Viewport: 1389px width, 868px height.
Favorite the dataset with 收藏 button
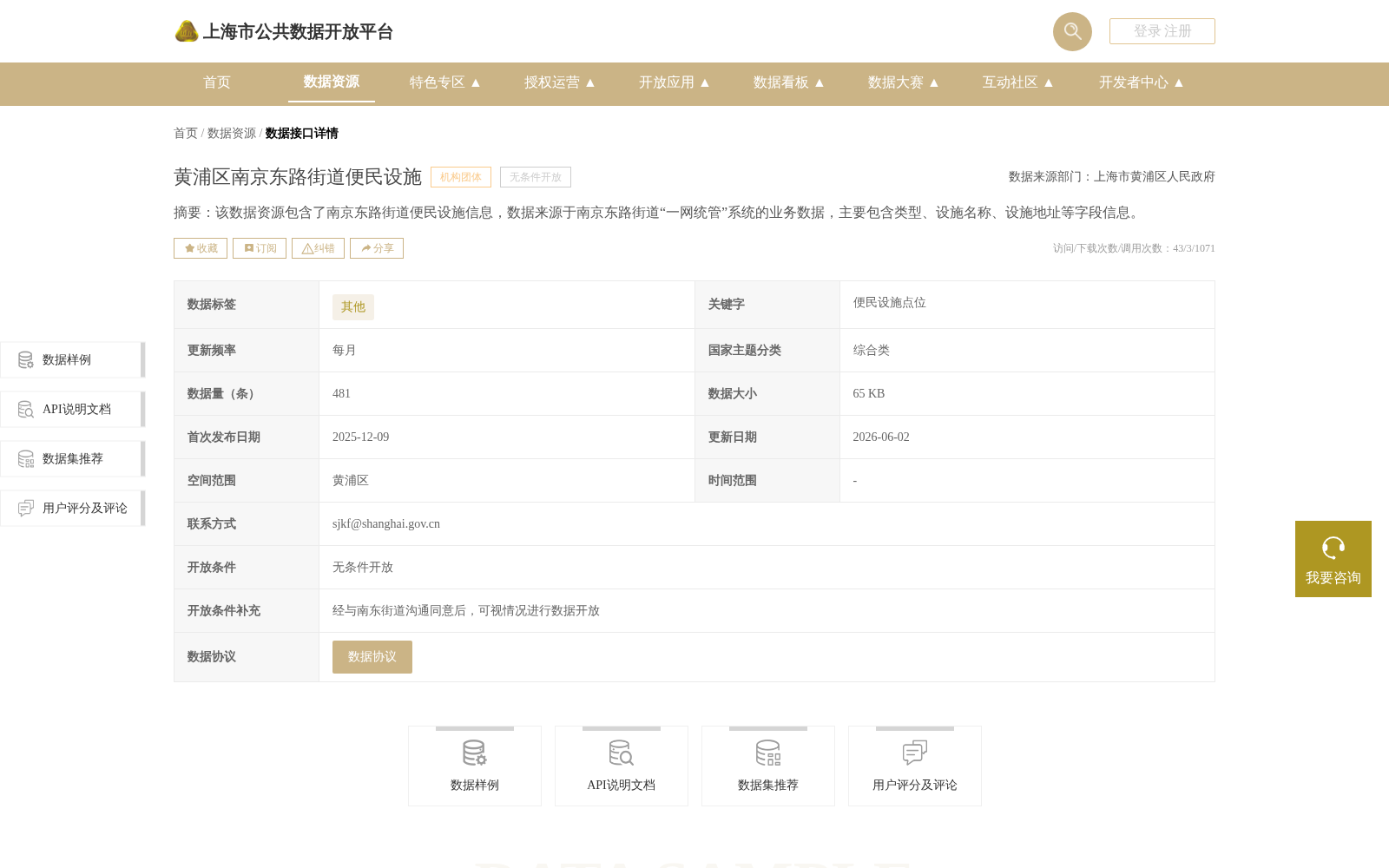pos(201,248)
